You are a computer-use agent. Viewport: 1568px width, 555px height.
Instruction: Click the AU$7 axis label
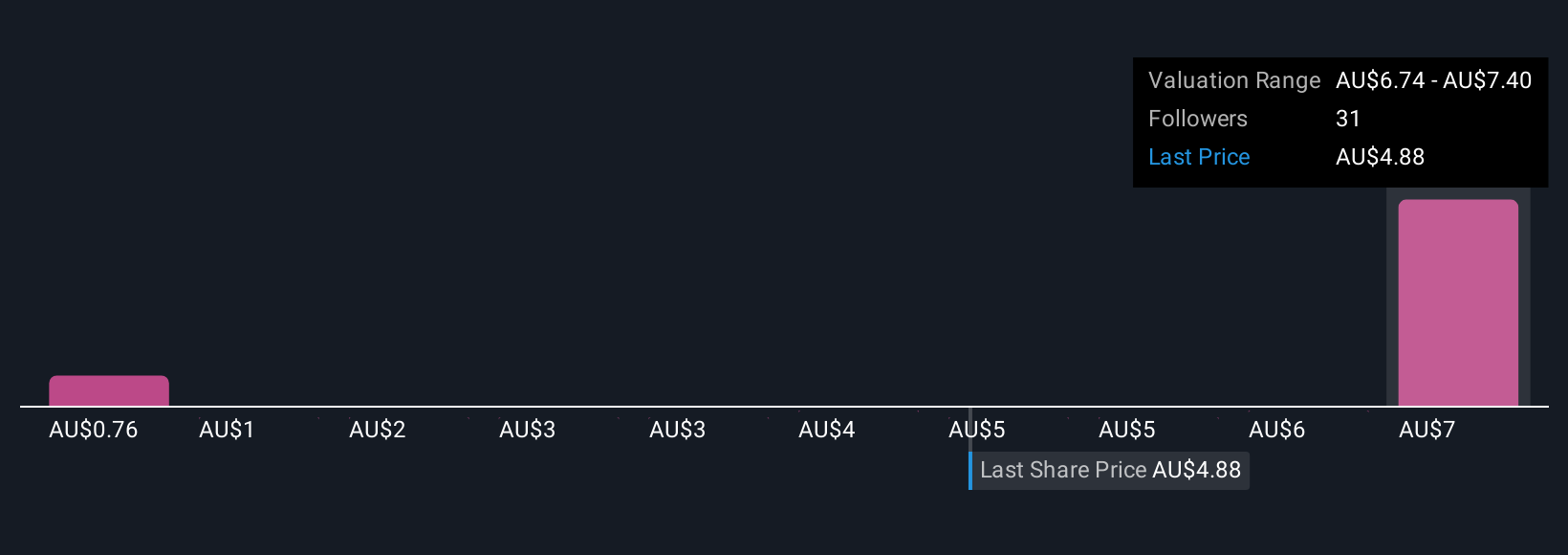tap(1427, 430)
